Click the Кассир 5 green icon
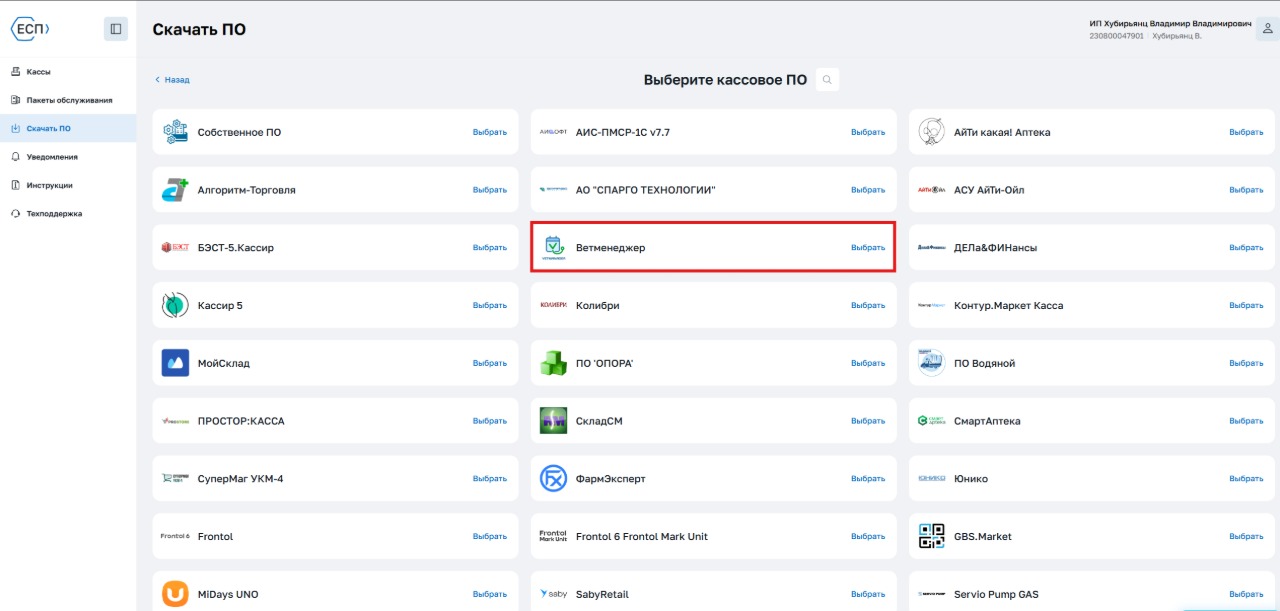The width and height of the screenshot is (1280, 611). [175, 305]
